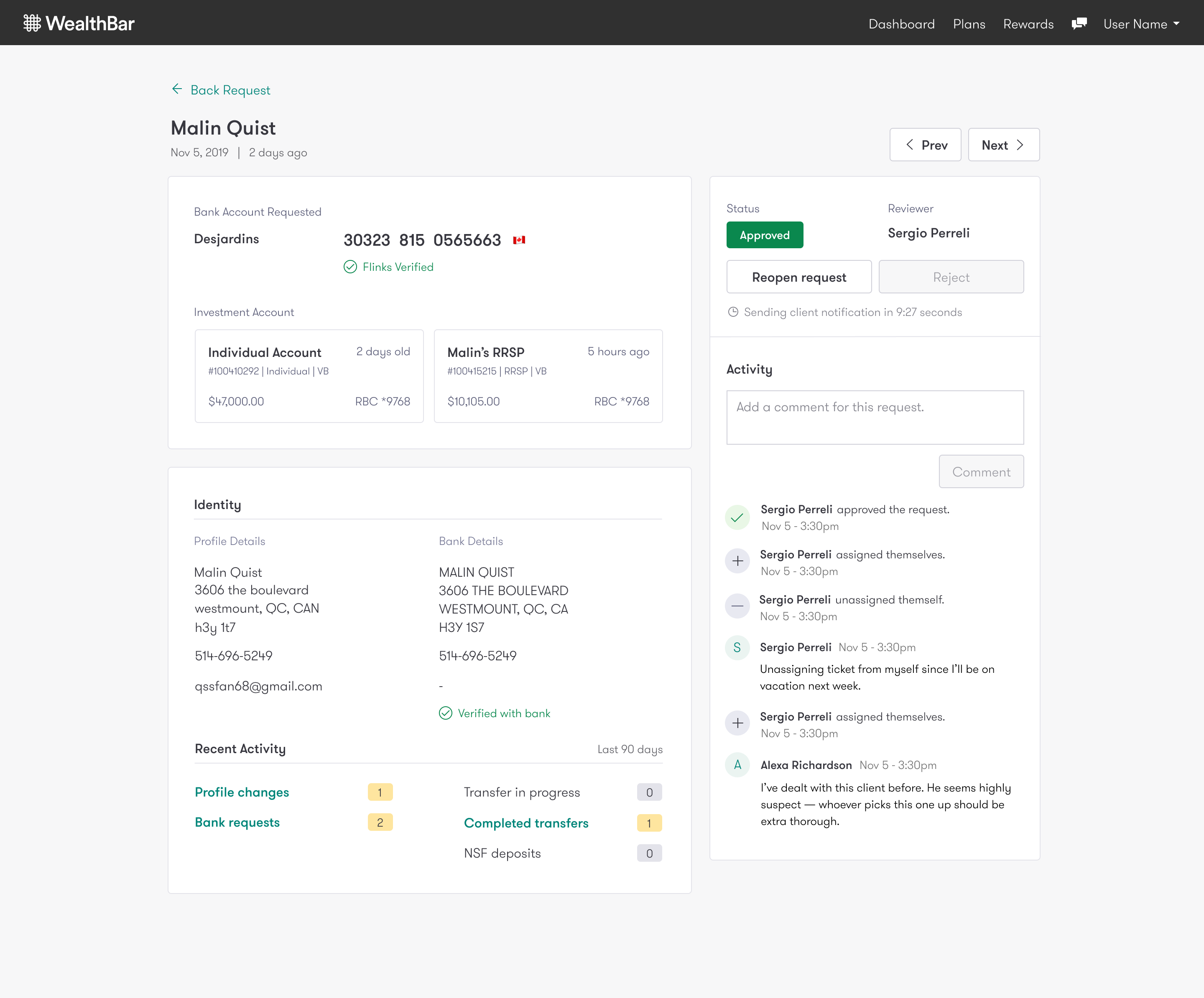Select the Malin's RRSP account card
Image resolution: width=1204 pixels, height=998 pixels.
pyautogui.click(x=548, y=376)
